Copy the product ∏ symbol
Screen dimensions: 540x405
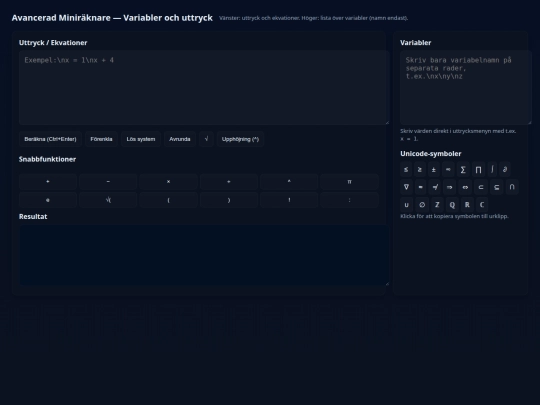pyautogui.click(x=478, y=169)
